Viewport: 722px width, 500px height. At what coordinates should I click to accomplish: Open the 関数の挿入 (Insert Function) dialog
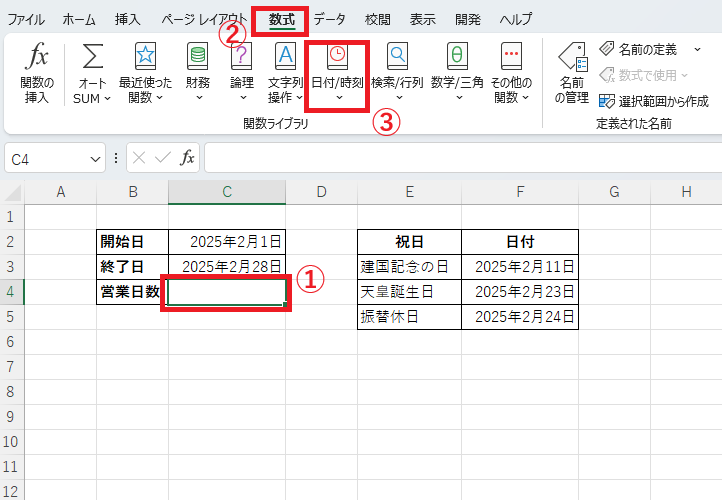pos(37,73)
